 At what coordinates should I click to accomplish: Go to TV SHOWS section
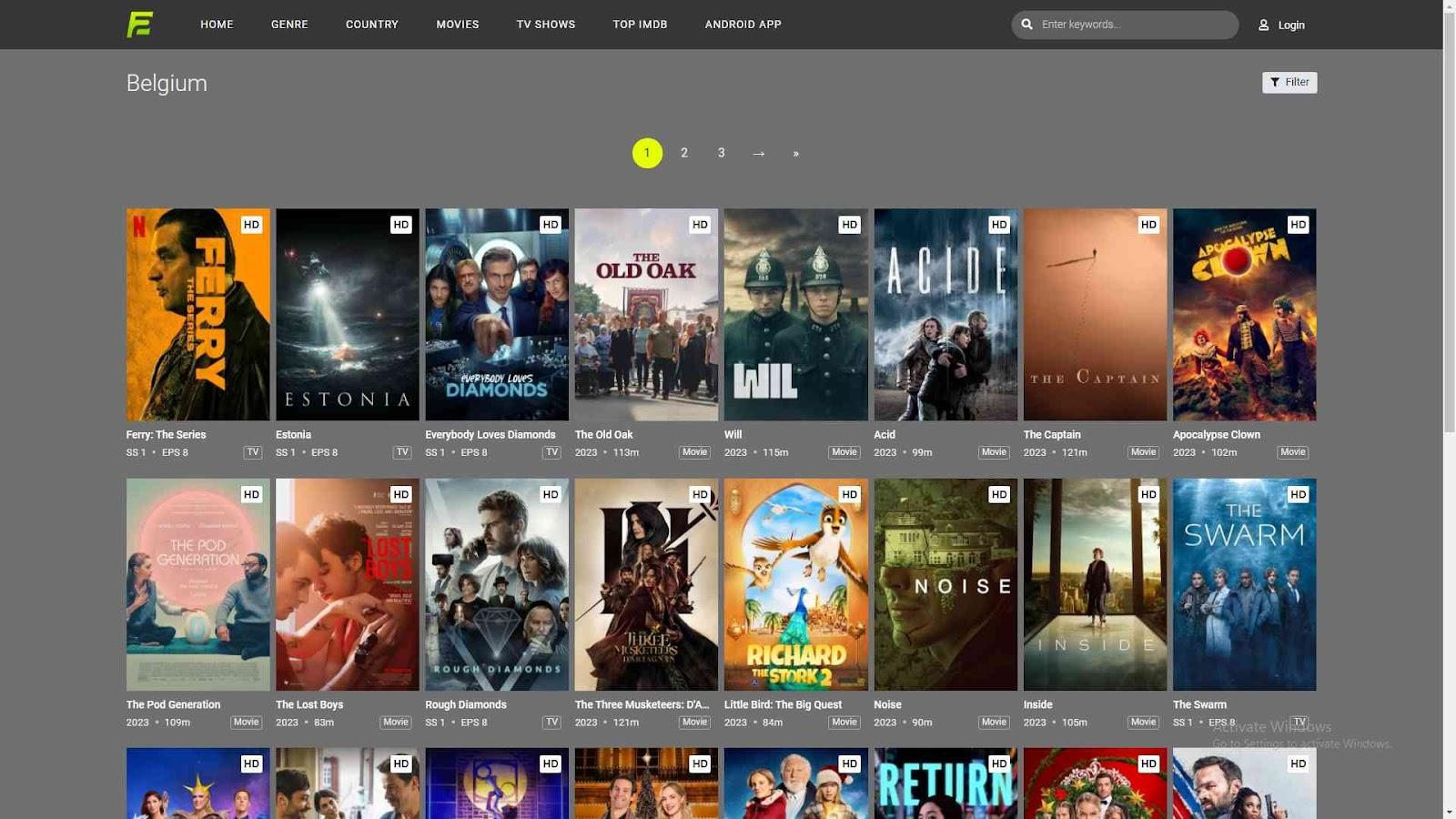pyautogui.click(x=546, y=25)
